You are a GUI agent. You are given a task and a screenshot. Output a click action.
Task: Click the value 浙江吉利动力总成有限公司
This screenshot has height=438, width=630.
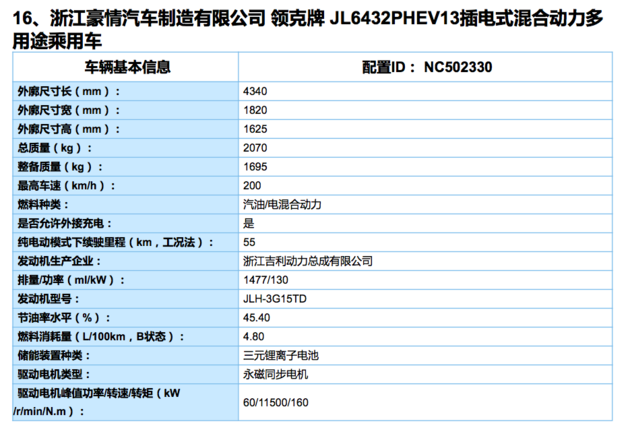(308, 262)
